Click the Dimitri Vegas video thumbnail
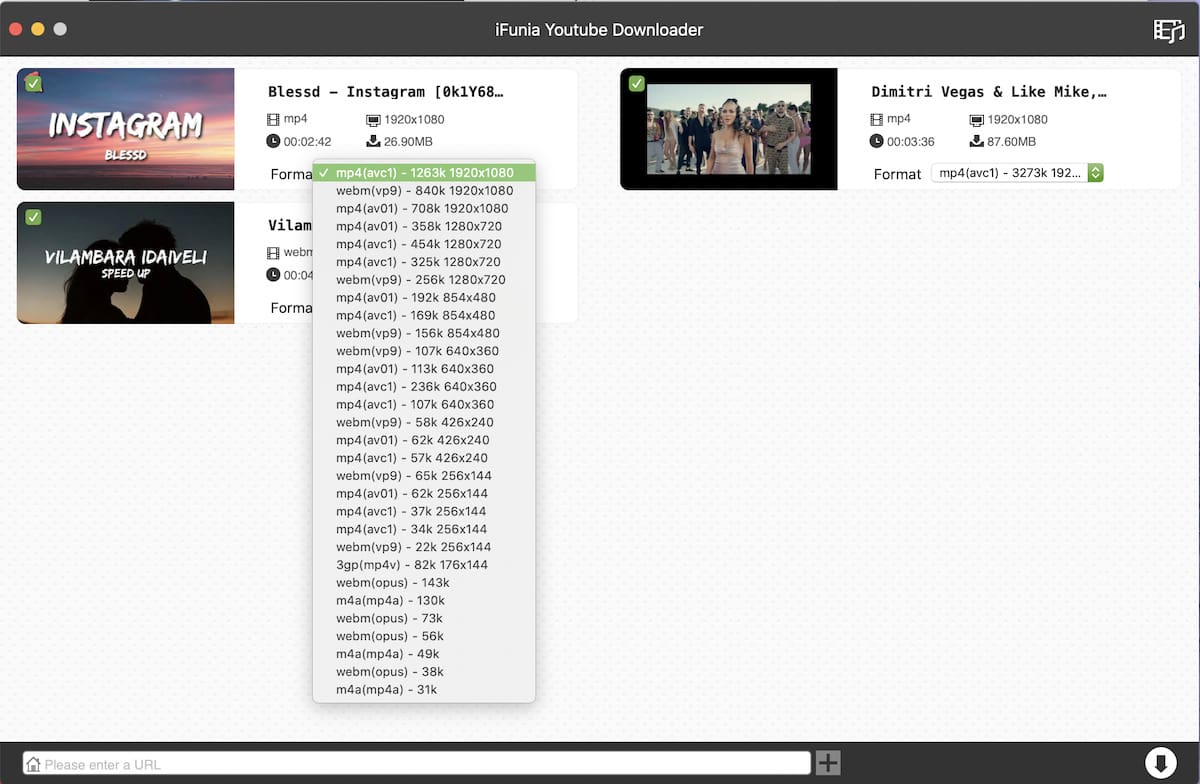 tap(728, 129)
